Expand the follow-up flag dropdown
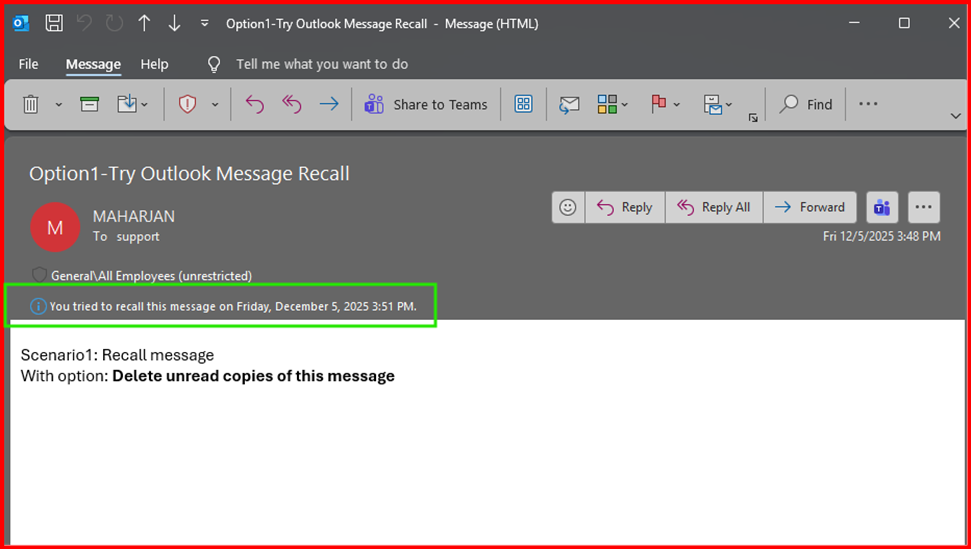The height and width of the screenshot is (549, 971). 677,104
